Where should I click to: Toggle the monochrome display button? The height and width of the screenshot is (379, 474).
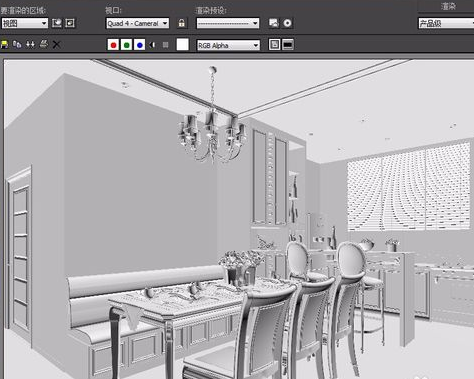coord(165,45)
